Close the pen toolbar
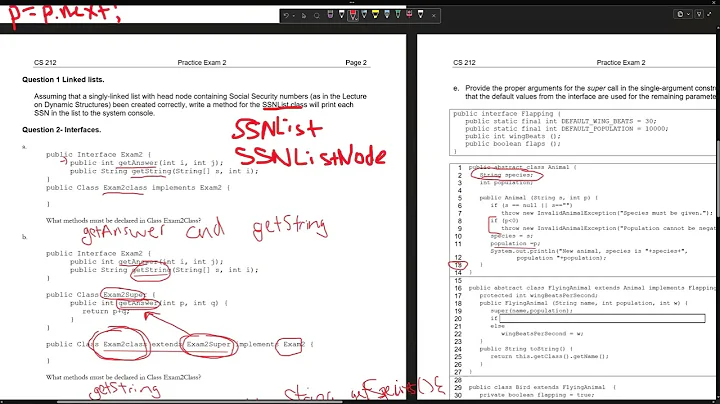The image size is (720, 404). [x=433, y=16]
